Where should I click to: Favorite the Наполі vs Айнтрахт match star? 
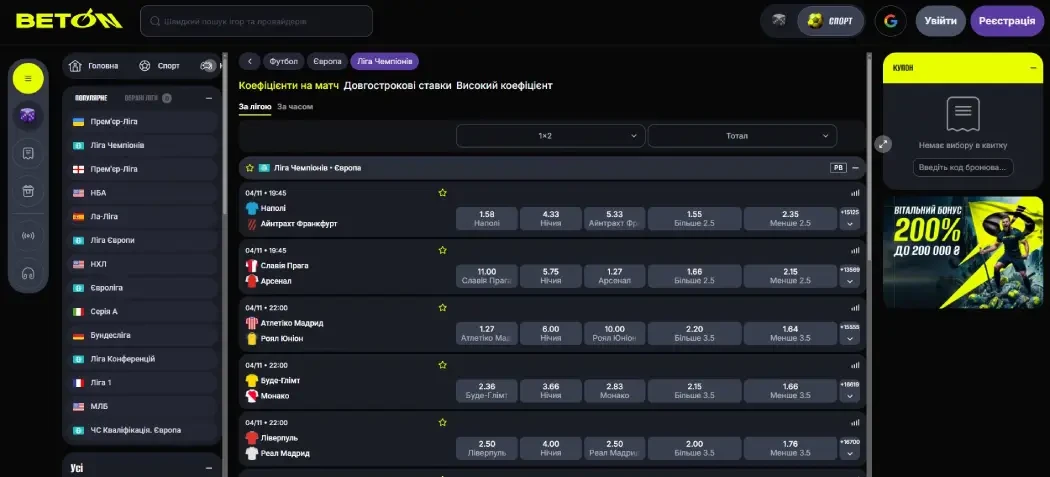(x=442, y=193)
